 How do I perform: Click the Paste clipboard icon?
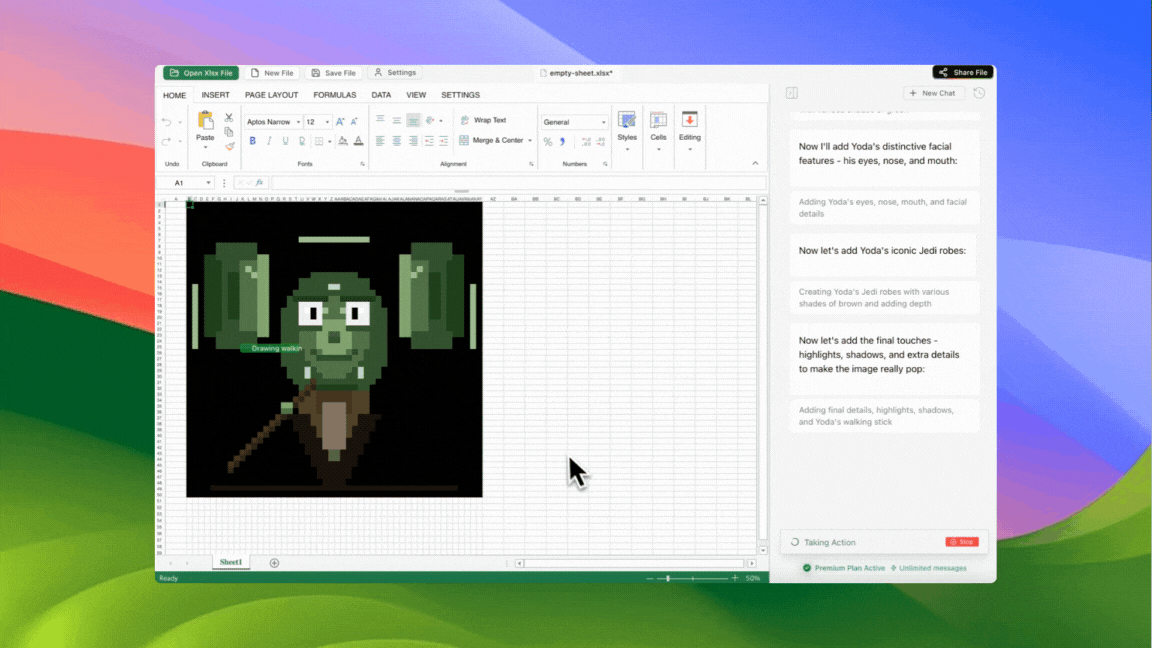pyautogui.click(x=205, y=120)
